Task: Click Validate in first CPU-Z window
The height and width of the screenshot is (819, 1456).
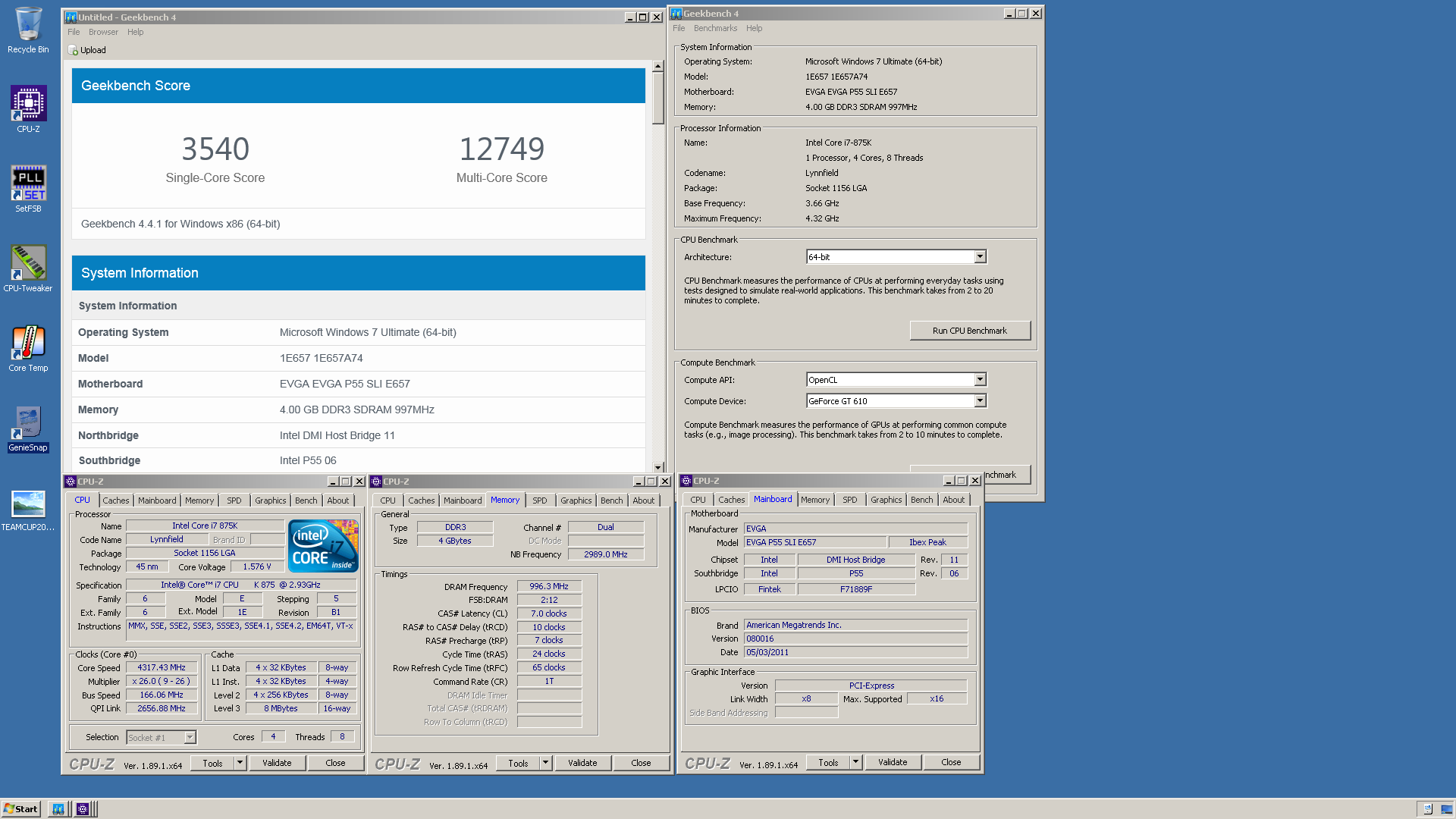Action: tap(277, 763)
